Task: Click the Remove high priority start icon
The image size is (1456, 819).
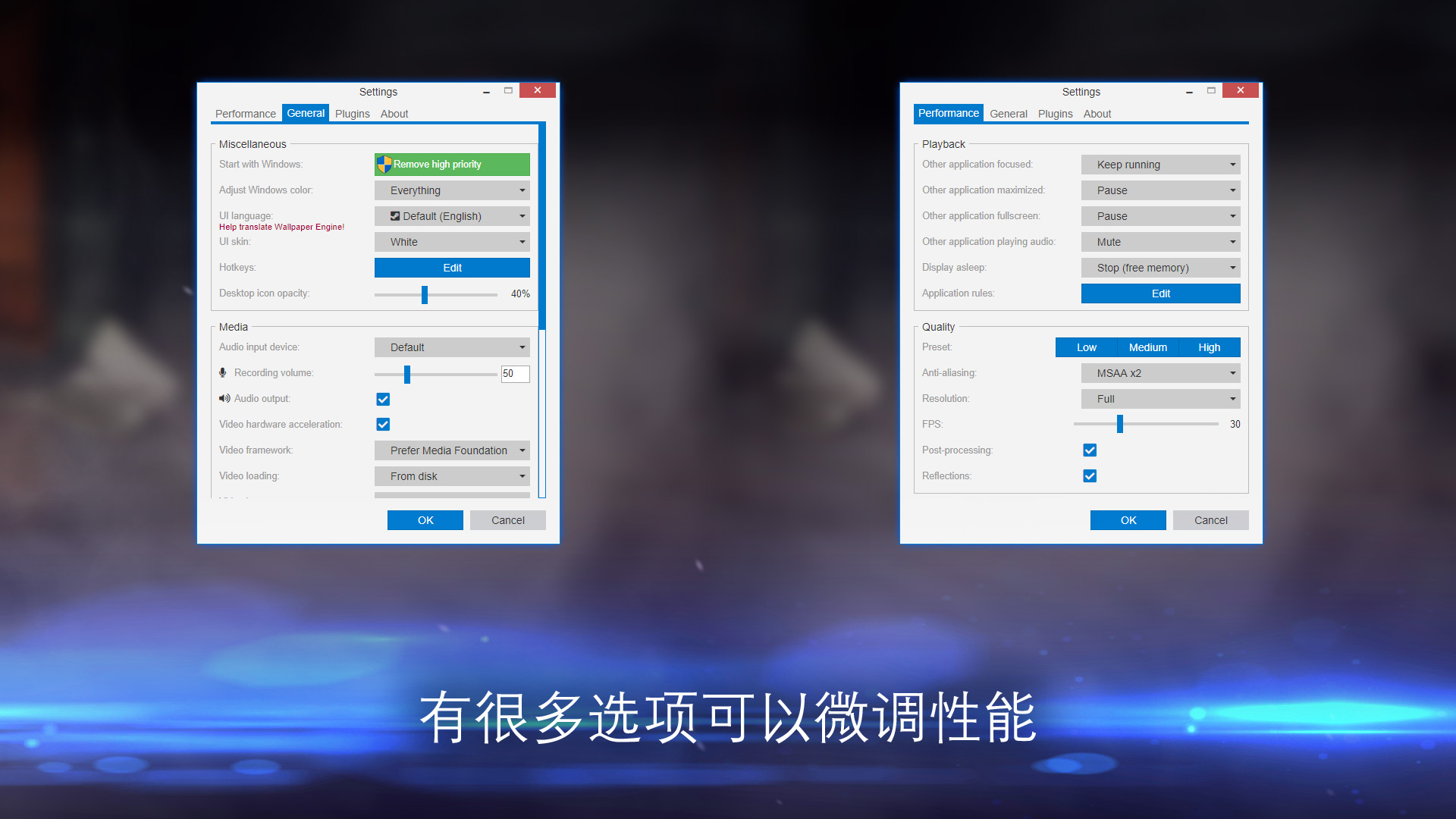Action: click(386, 164)
